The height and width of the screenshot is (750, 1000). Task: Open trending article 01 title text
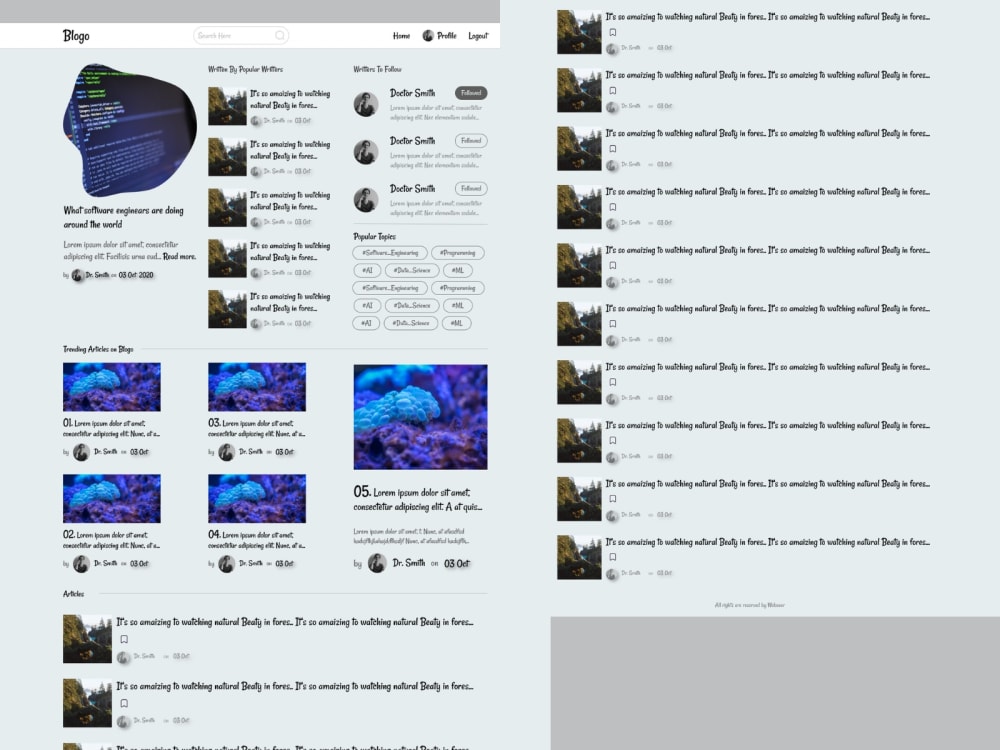[112, 428]
